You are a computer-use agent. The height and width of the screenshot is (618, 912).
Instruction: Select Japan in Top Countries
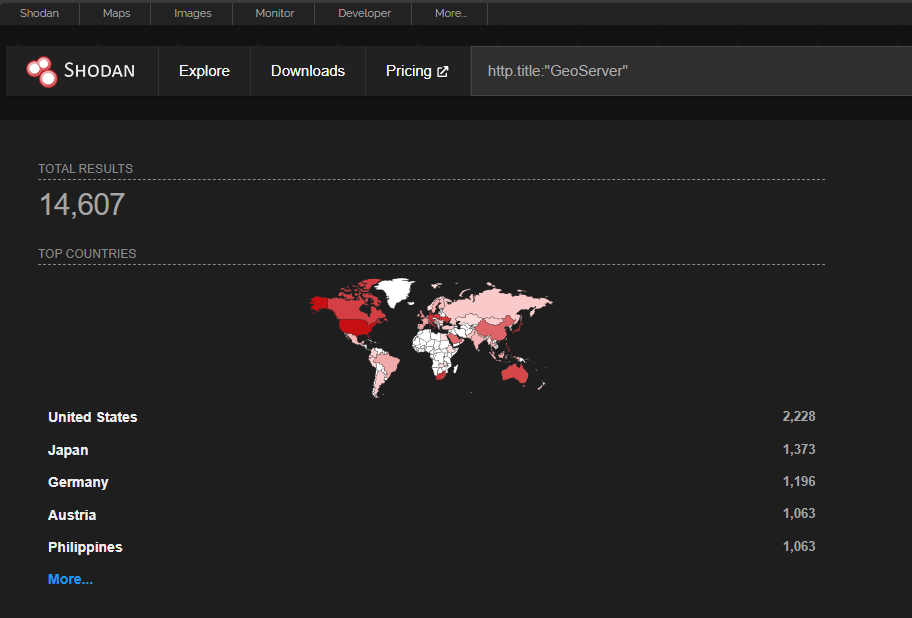pyautogui.click(x=68, y=450)
